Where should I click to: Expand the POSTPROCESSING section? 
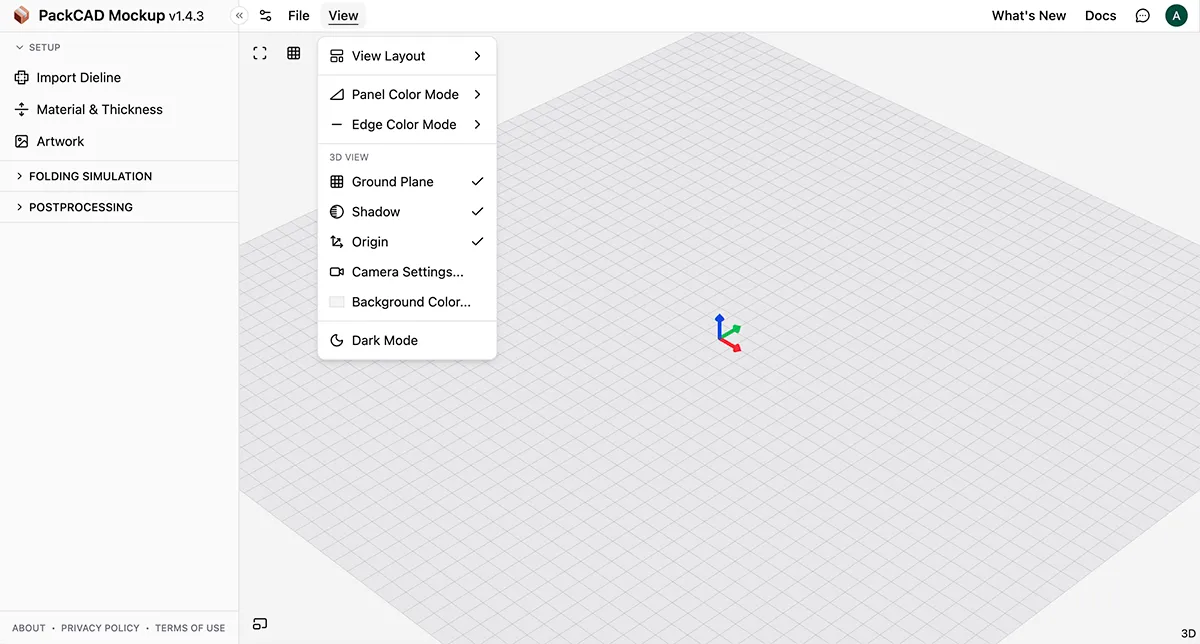coord(74,207)
